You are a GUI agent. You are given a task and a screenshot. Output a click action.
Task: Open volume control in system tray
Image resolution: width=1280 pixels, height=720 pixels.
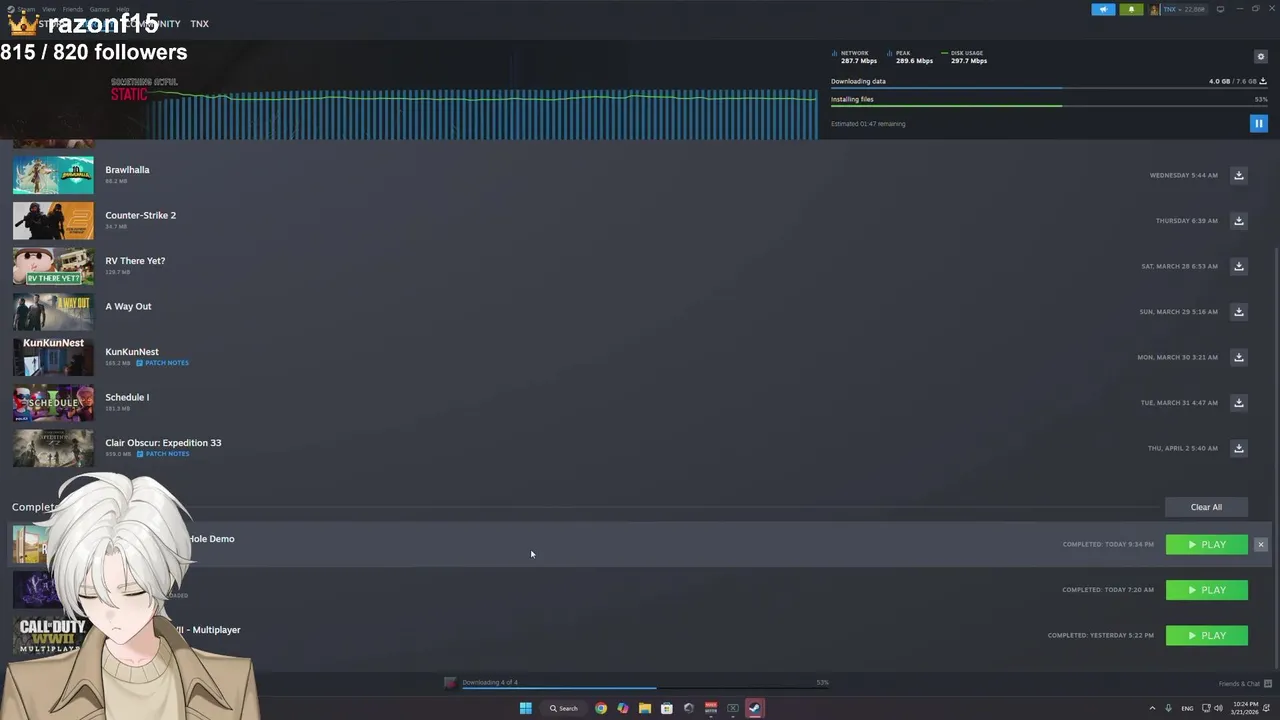click(1217, 708)
